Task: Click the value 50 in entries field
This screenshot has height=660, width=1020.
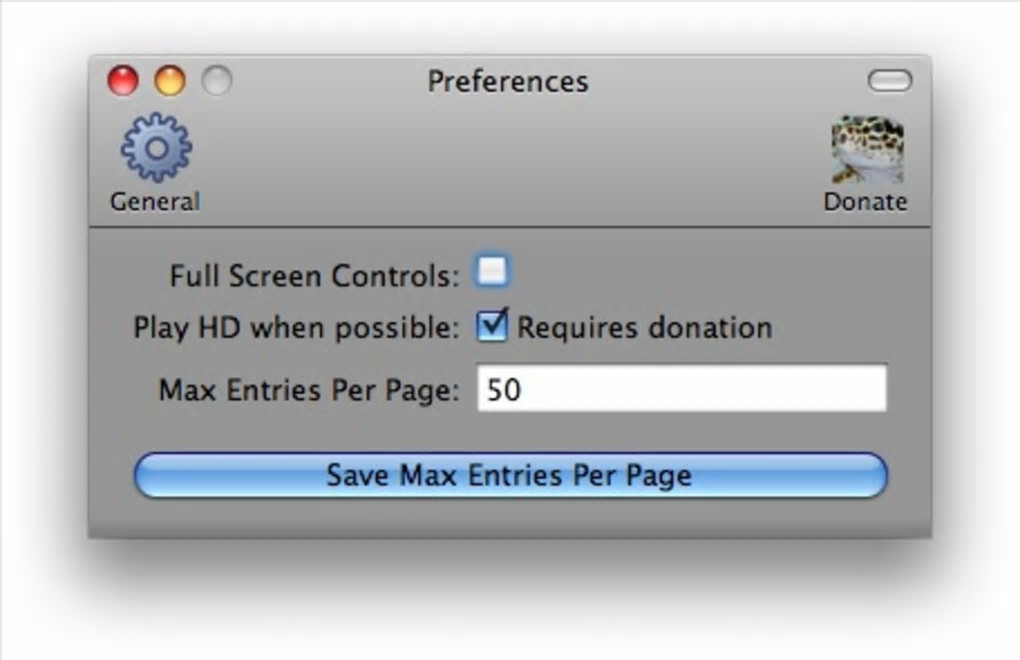Action: tap(504, 389)
